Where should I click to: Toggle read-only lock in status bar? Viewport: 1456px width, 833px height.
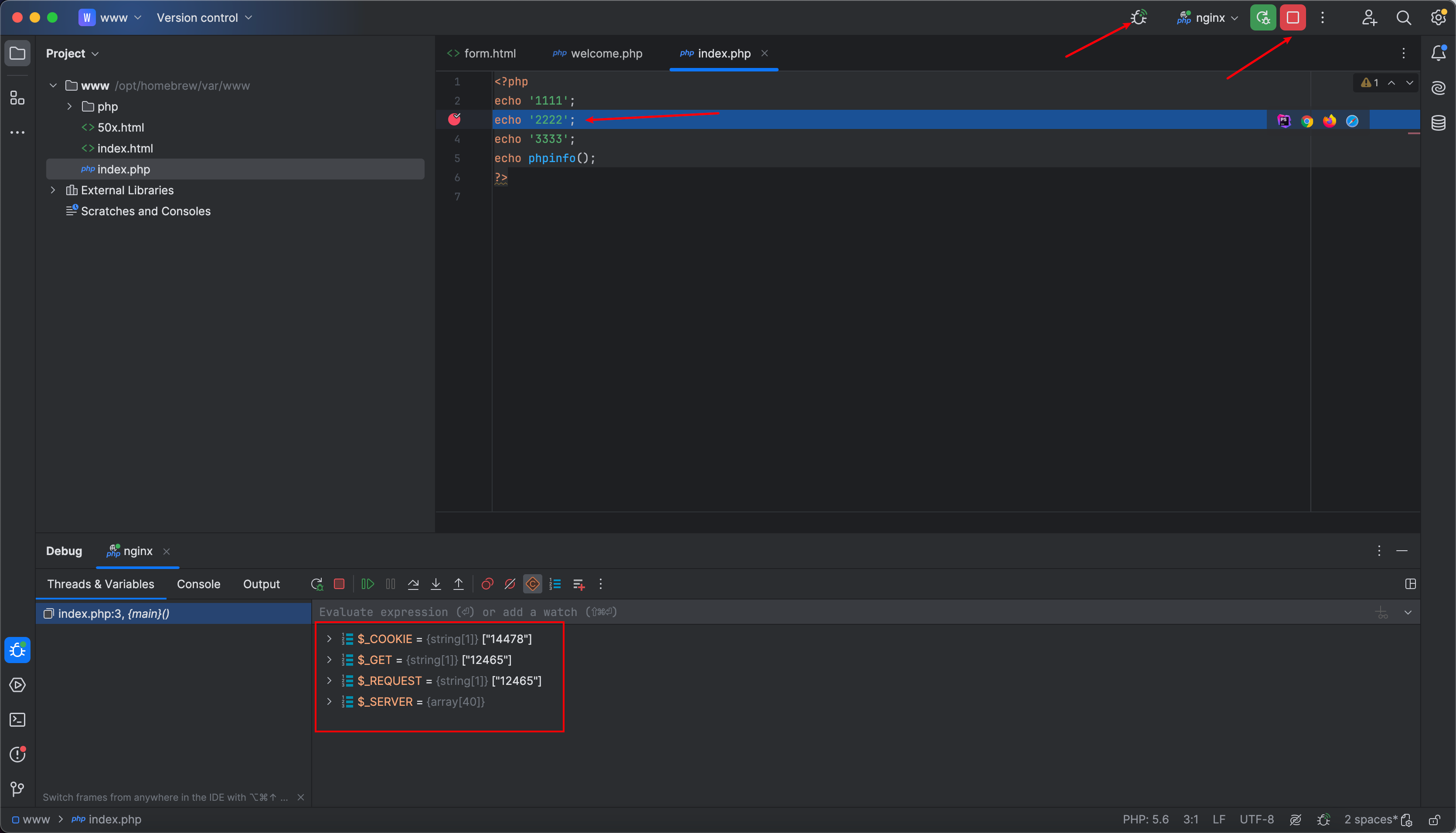(1434, 820)
